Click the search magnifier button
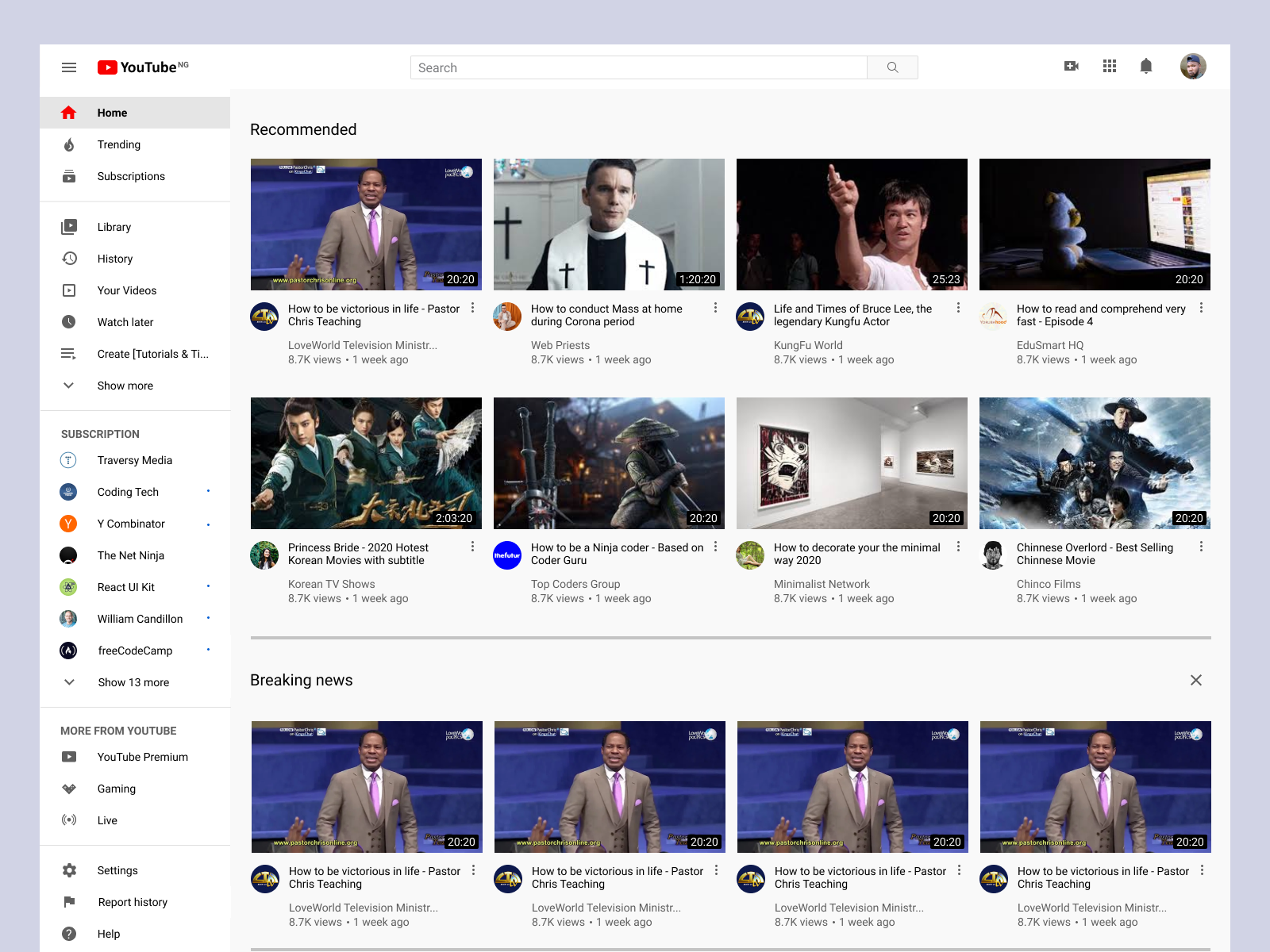This screenshot has width=1270, height=952. tap(892, 67)
